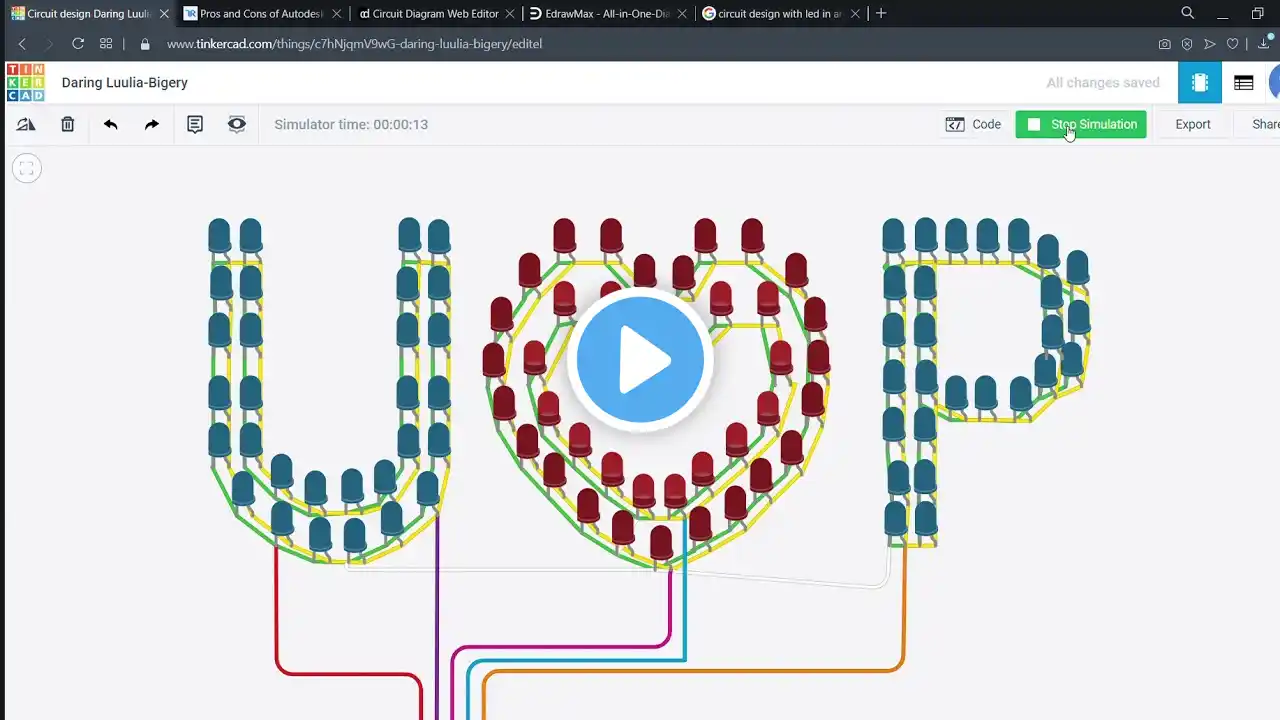
Task: Take a snapshot with the camera icon
Action: pyautogui.click(x=1165, y=44)
